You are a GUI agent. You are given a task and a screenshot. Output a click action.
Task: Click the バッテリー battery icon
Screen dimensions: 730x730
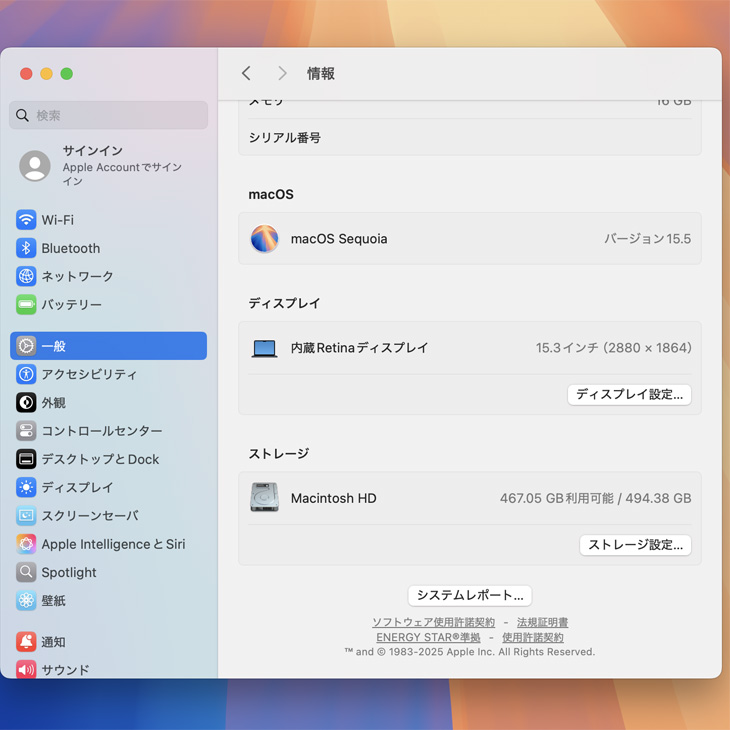pos(26,304)
